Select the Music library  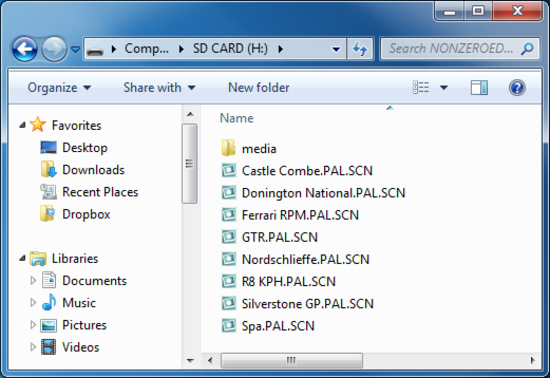(x=79, y=303)
